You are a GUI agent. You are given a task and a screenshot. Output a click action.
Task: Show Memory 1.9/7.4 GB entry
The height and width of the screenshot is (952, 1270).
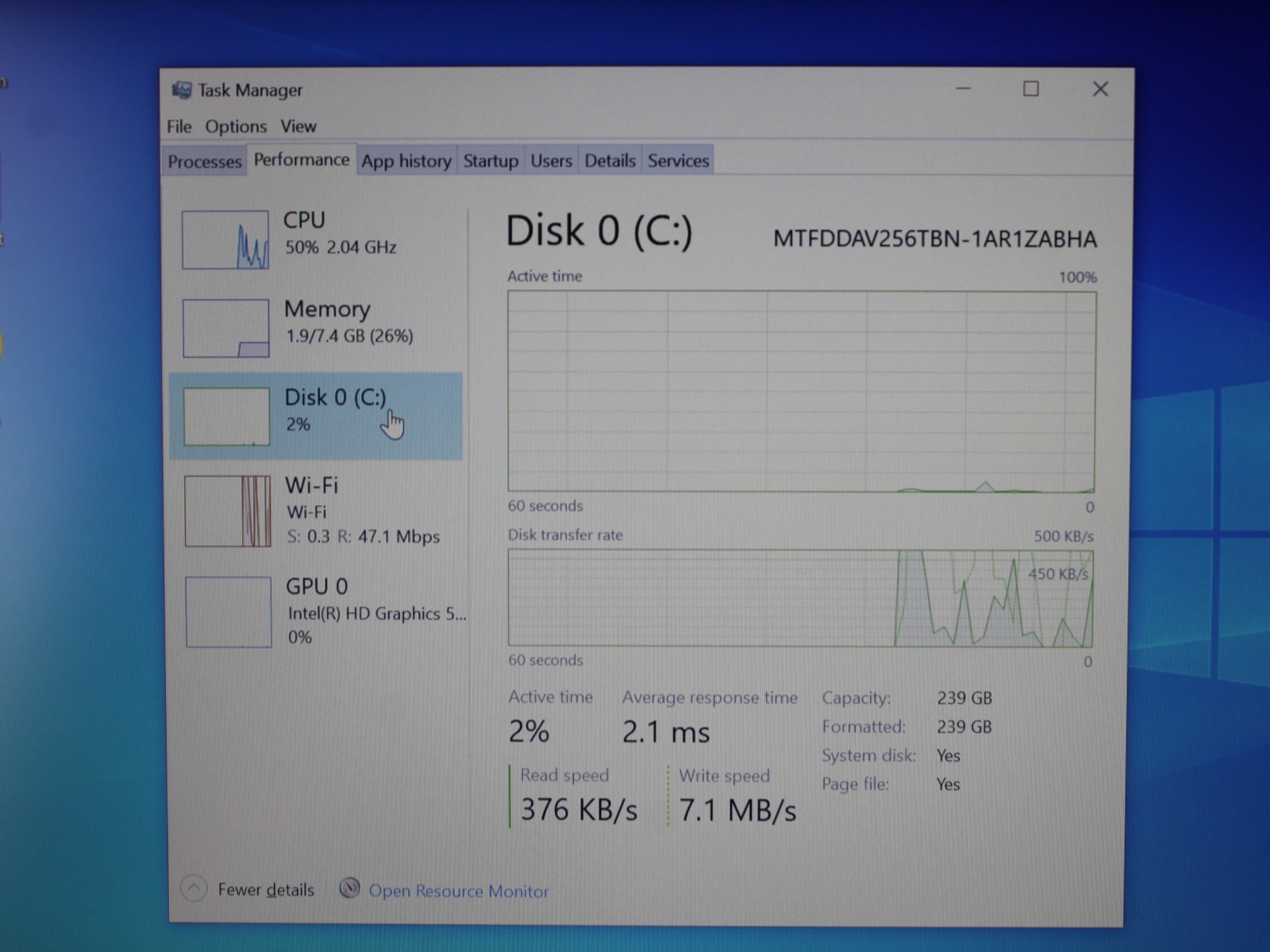point(316,328)
